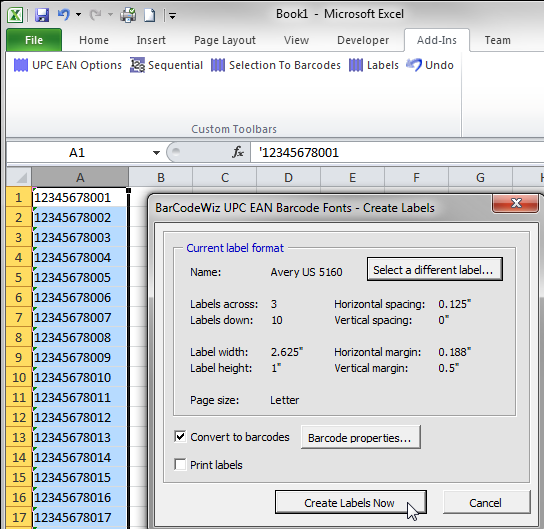Screen dimensions: 544x529
Task: Click the Excel application icon in title bar
Action: tap(15, 15)
